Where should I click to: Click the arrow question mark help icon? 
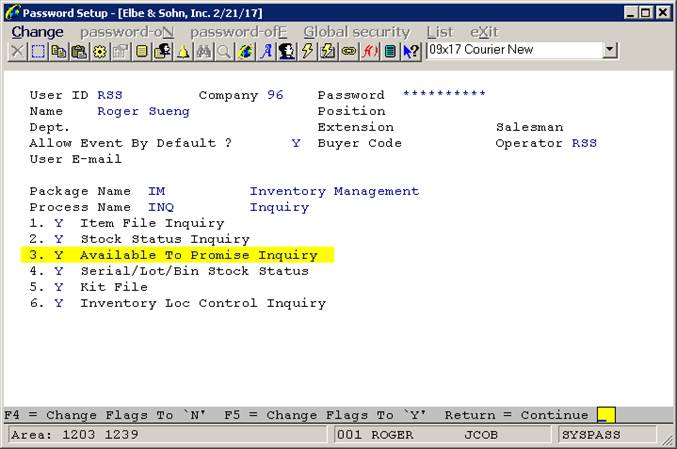click(x=411, y=52)
